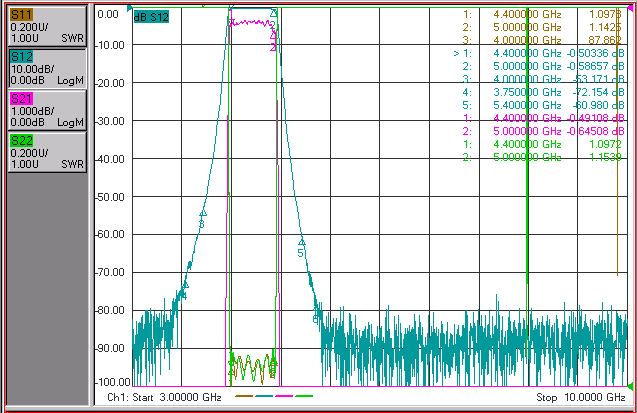Click the 0.00 y-axis label
This screenshot has width=637, height=413.
(108, 15)
